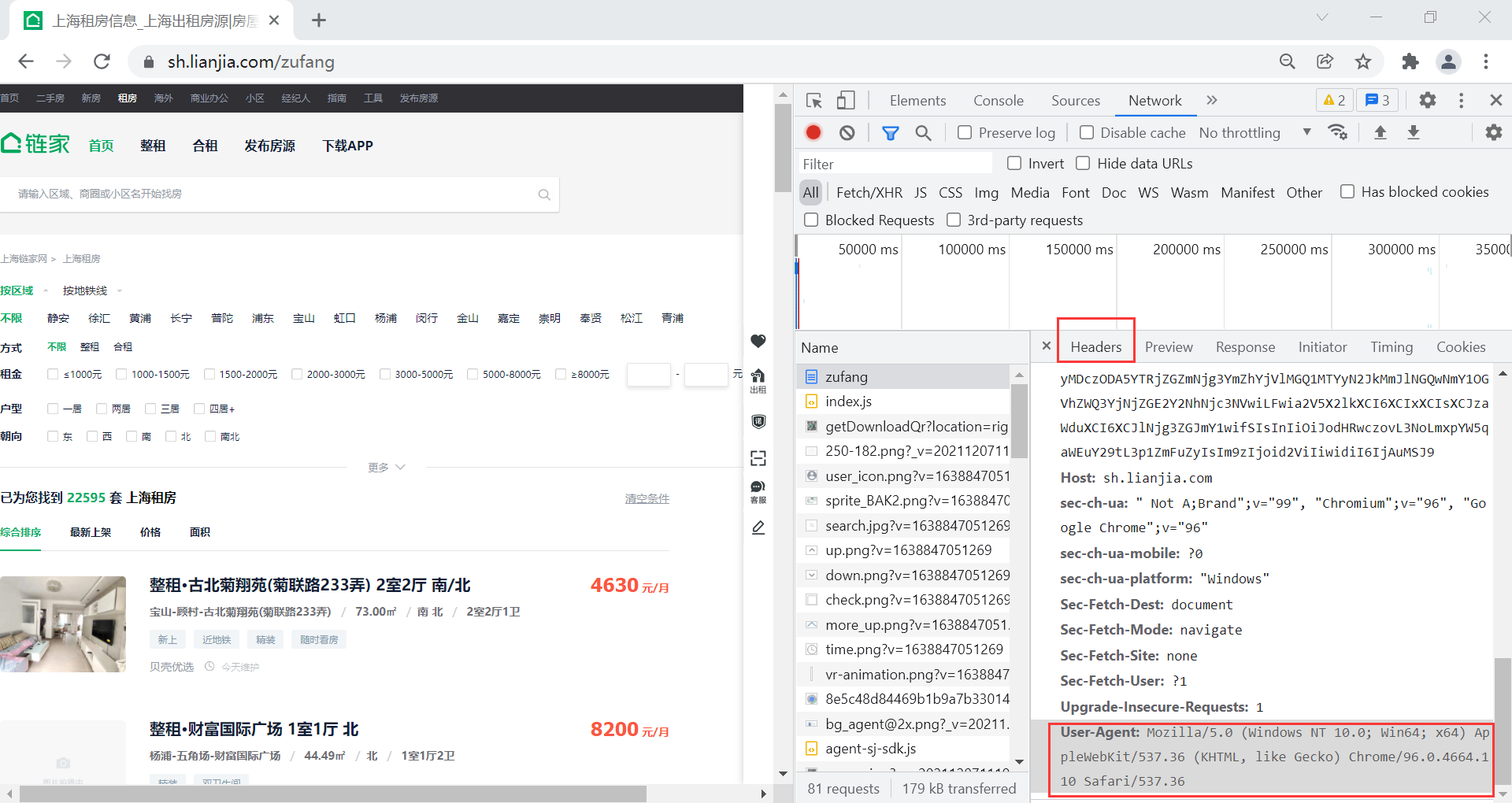This screenshot has height=803, width=1512.
Task: Expand 更多 filter options
Action: tap(387, 467)
